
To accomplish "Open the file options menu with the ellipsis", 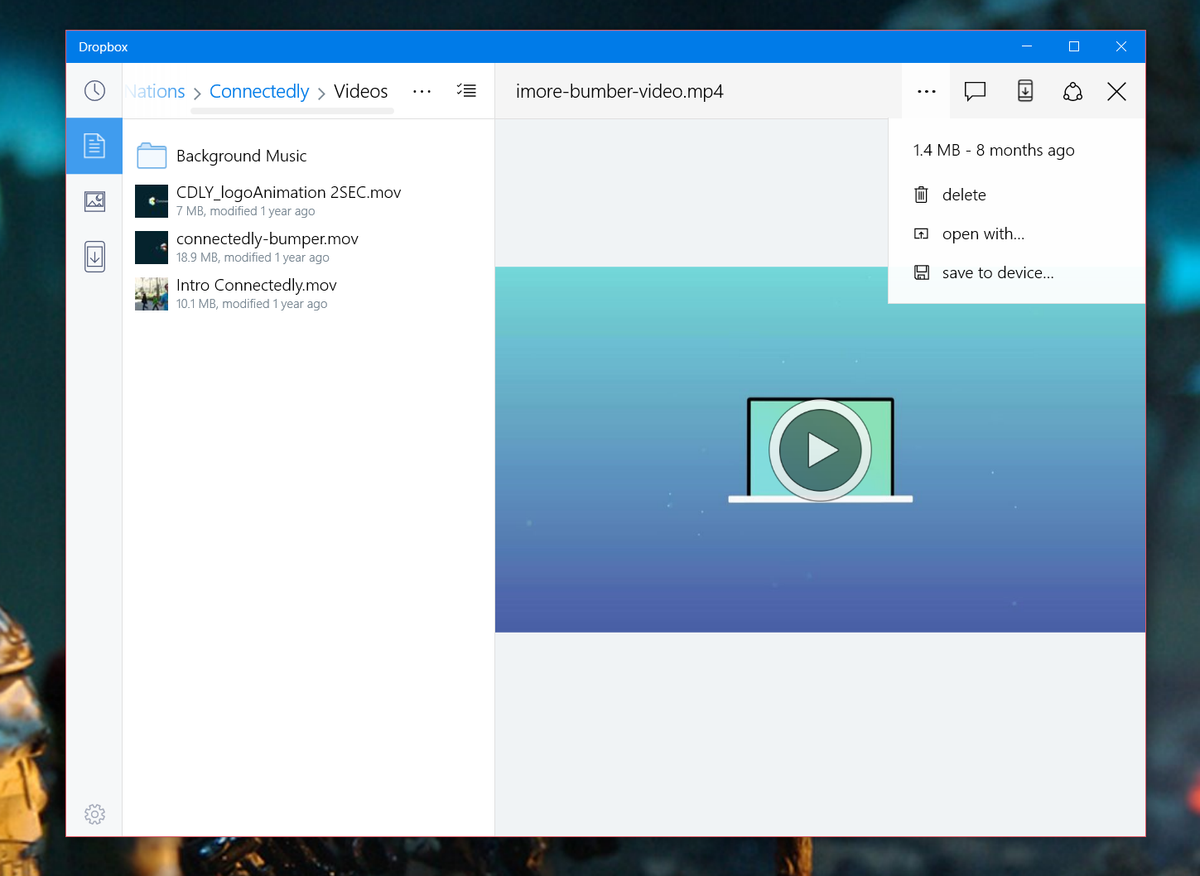I will [925, 91].
